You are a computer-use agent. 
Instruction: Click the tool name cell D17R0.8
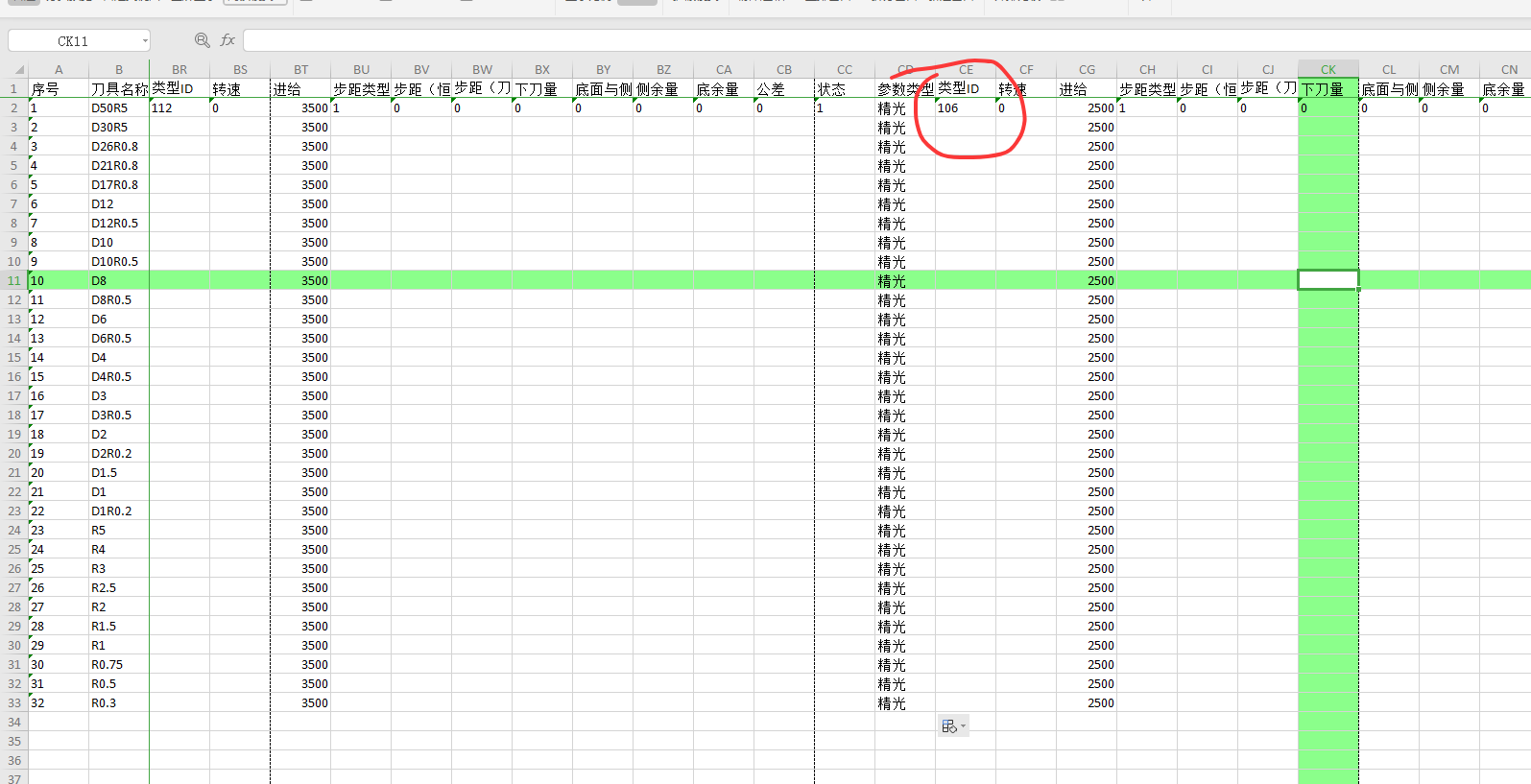119,184
